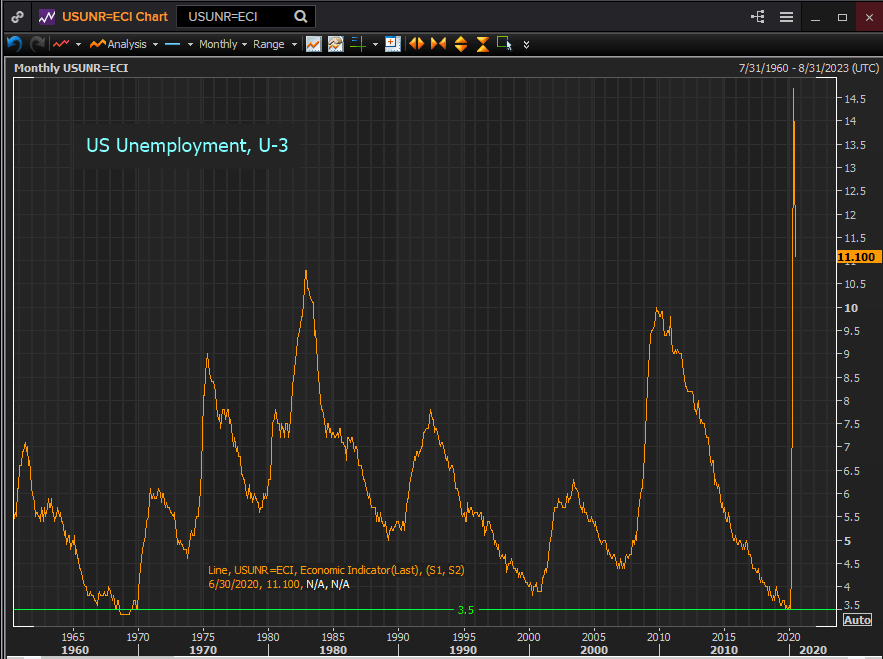This screenshot has height=659, width=883.
Task: Open the Range dropdown
Action: pyautogui.click(x=275, y=44)
